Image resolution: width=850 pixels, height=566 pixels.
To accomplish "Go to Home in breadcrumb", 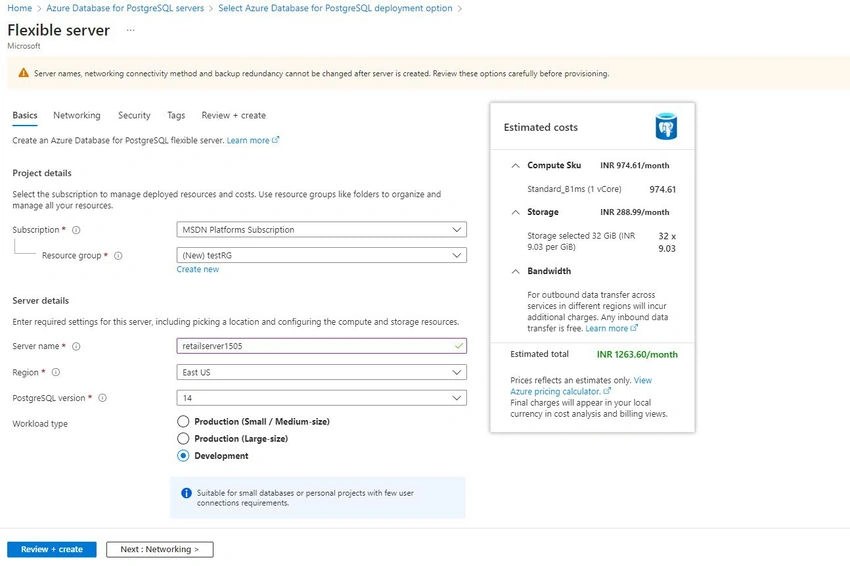I will pos(20,8).
